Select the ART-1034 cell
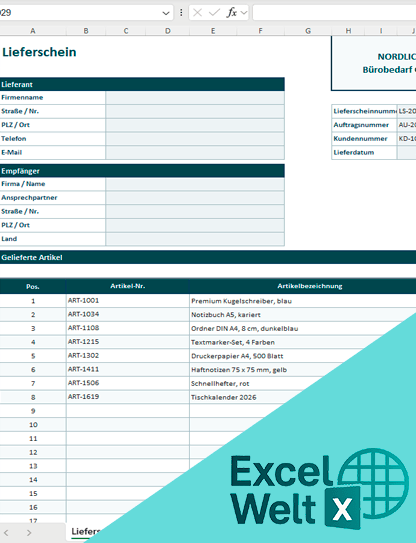 127,314
